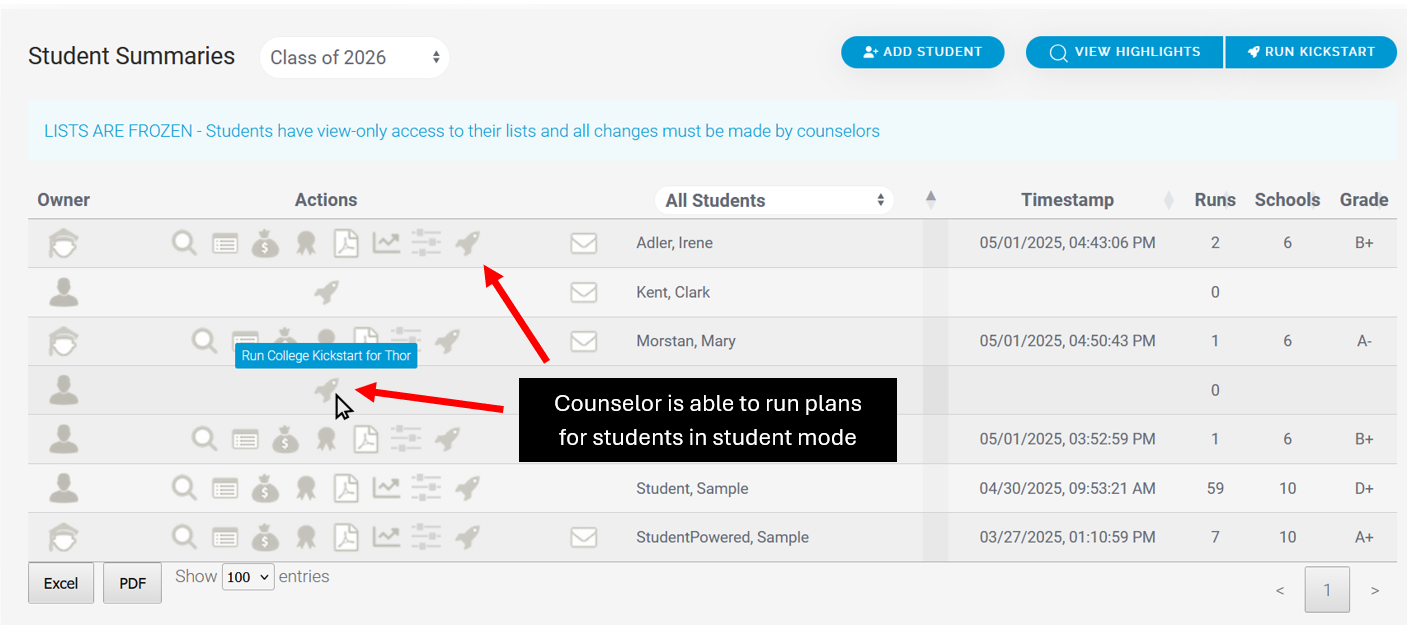
Task: Sort the table by the Timestamp column
Action: [x=1067, y=200]
